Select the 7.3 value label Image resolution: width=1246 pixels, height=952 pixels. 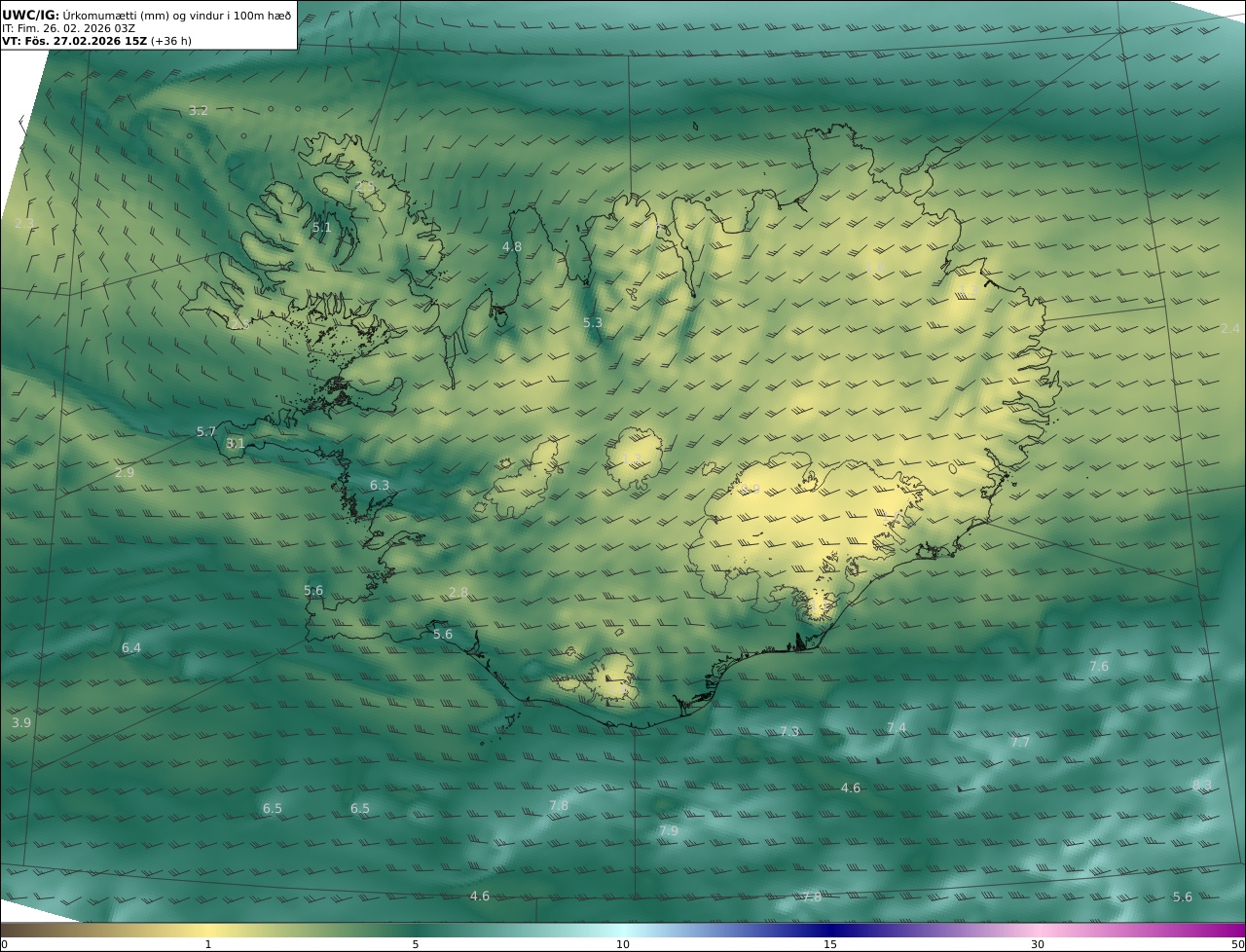click(x=789, y=732)
